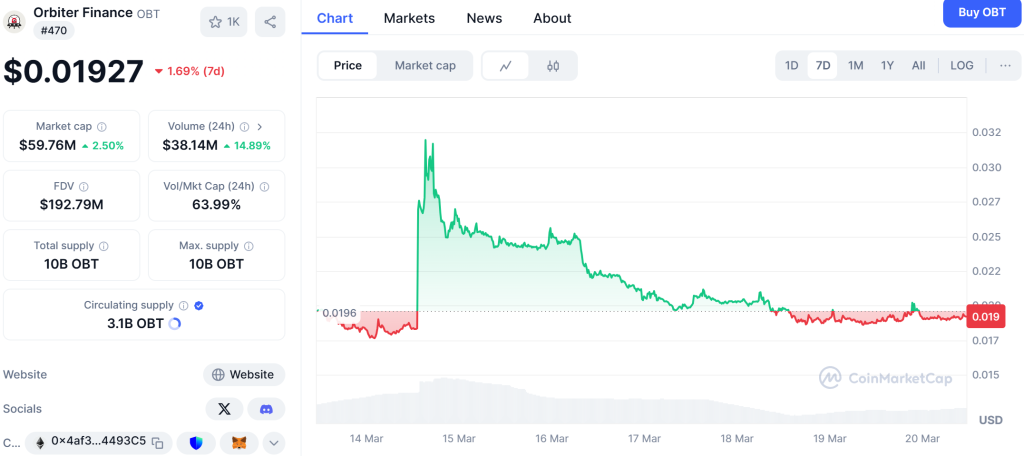Copy the contract address icon
Viewport: 1024px width, 456px height.
click(158, 442)
